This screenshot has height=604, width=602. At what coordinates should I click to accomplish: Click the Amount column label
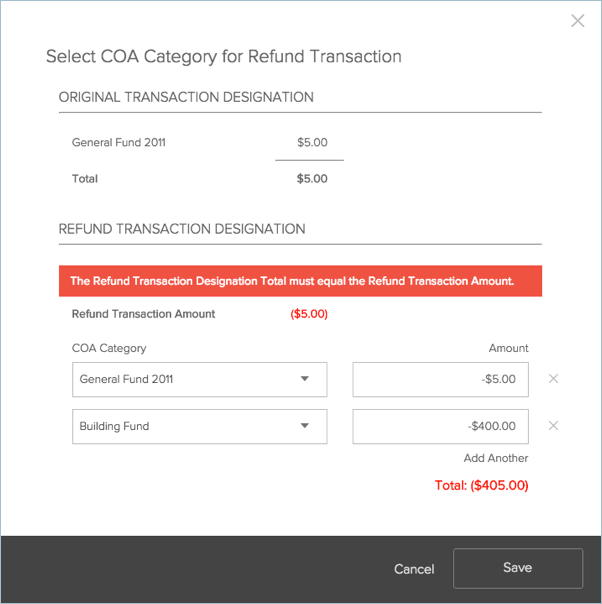(x=508, y=348)
